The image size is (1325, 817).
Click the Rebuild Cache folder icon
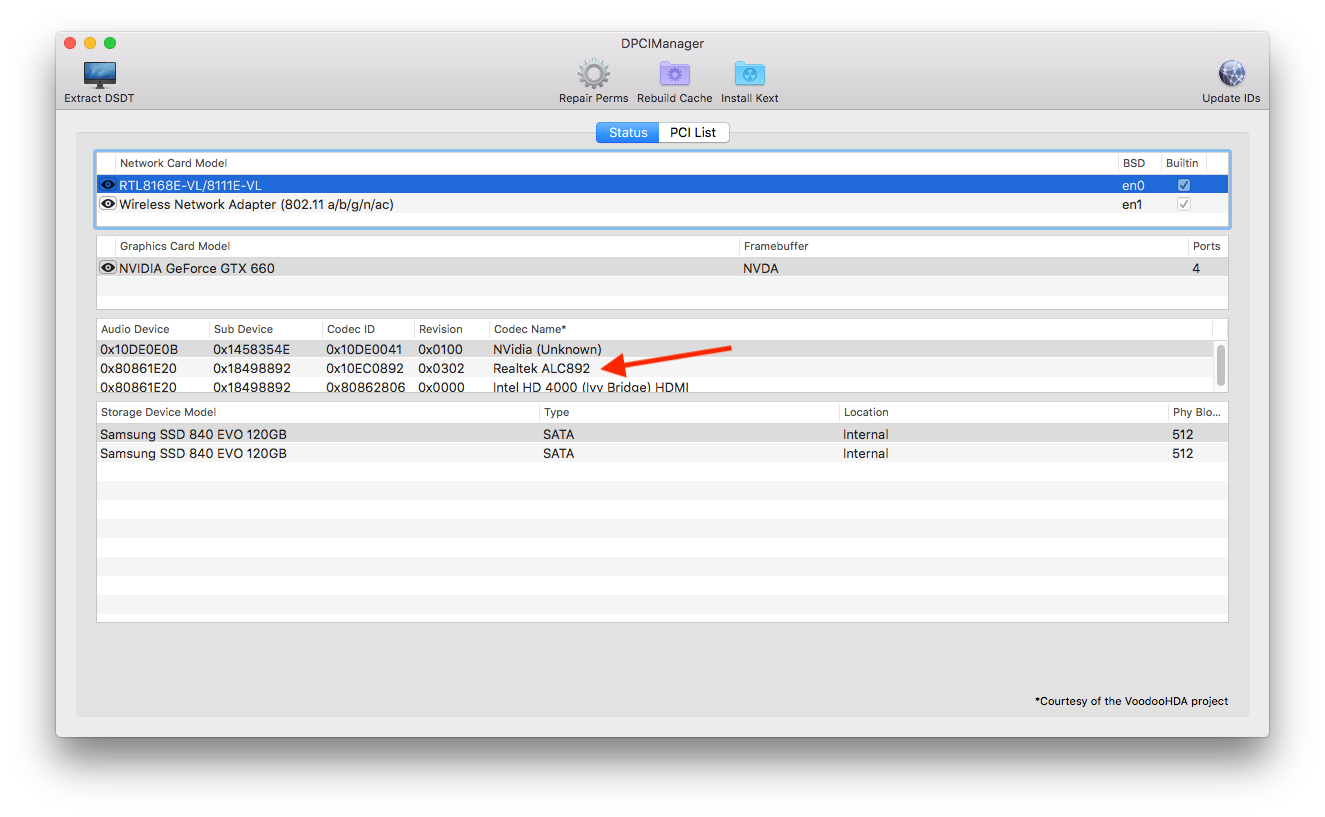(x=675, y=74)
